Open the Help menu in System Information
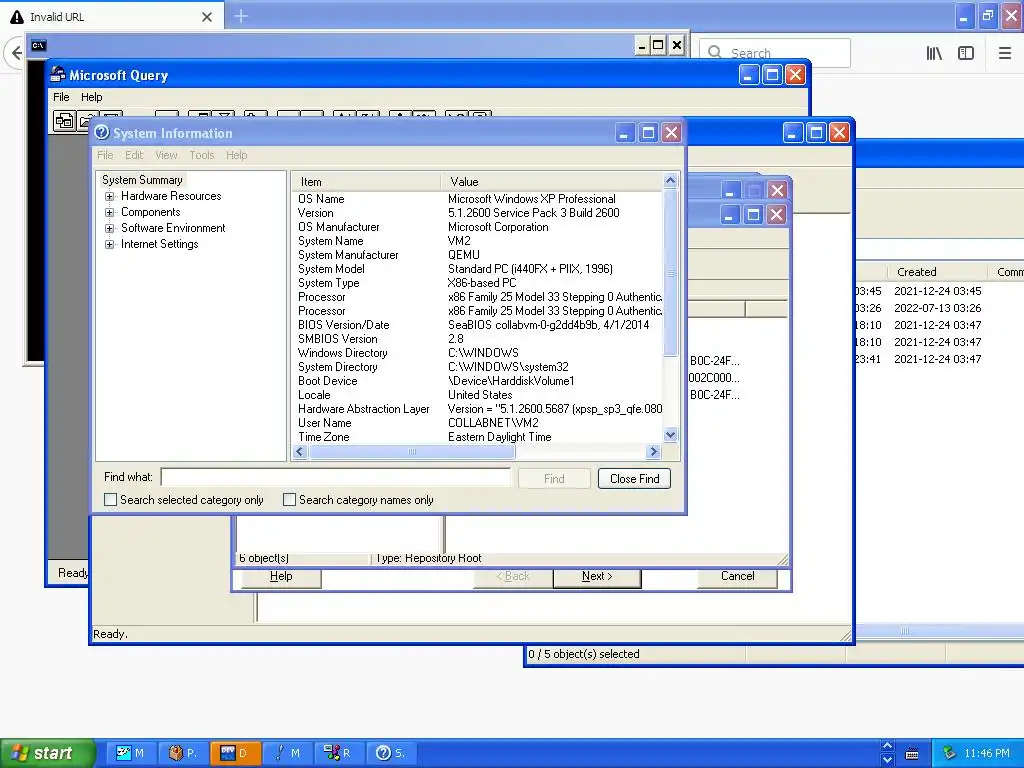 coord(236,155)
